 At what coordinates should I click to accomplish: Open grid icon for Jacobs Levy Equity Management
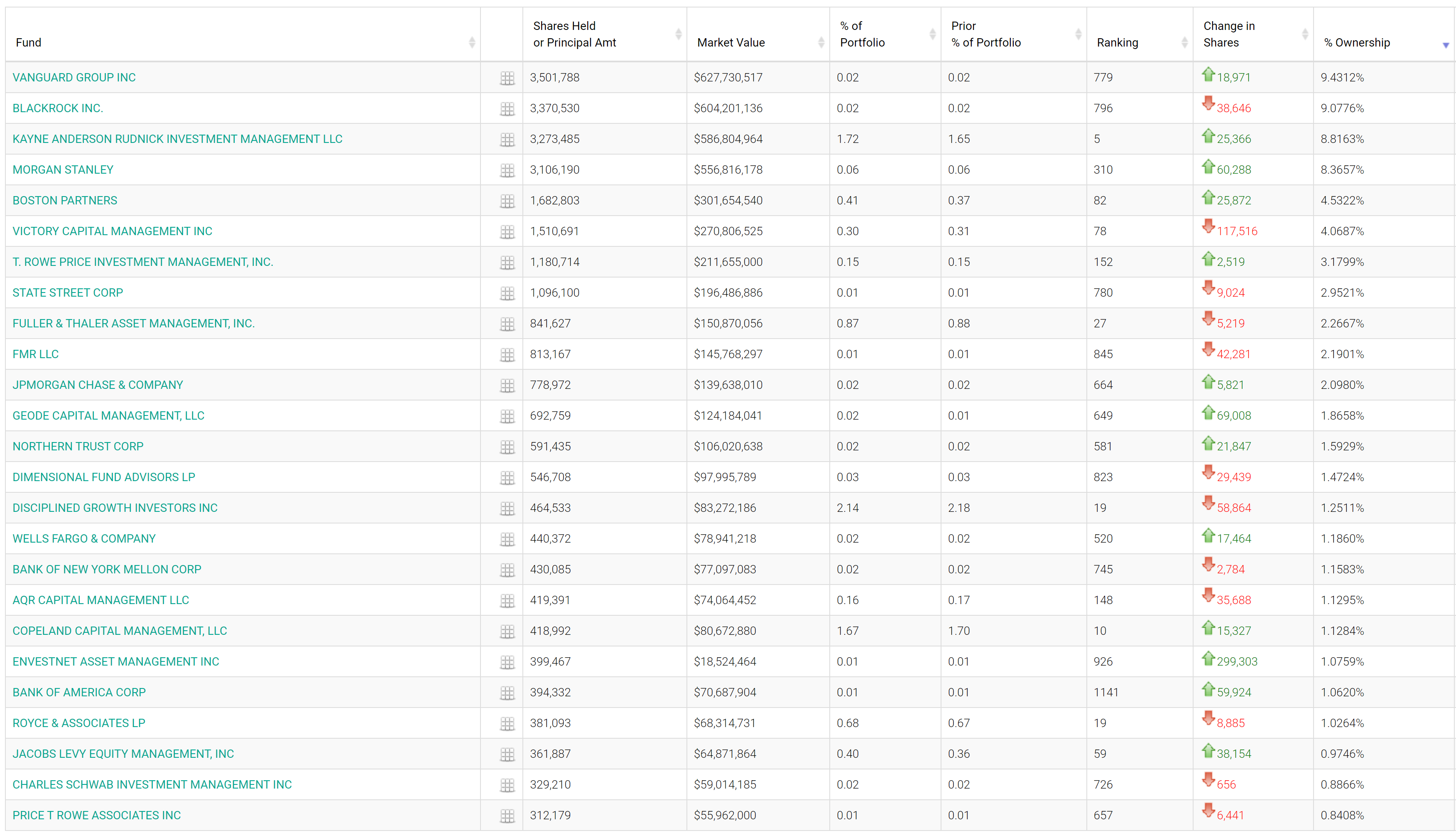[x=507, y=754]
